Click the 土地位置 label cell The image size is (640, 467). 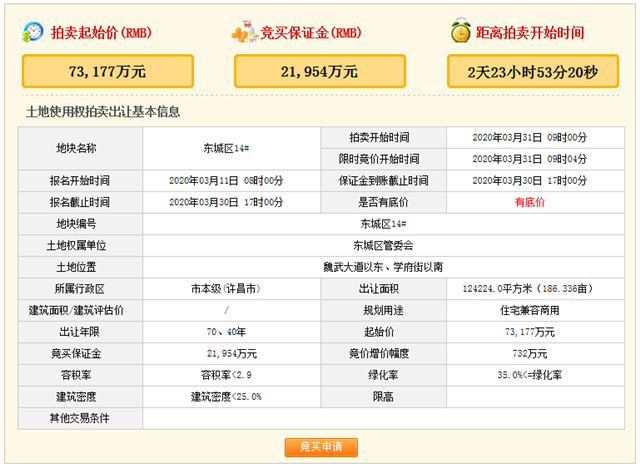pyautogui.click(x=80, y=267)
